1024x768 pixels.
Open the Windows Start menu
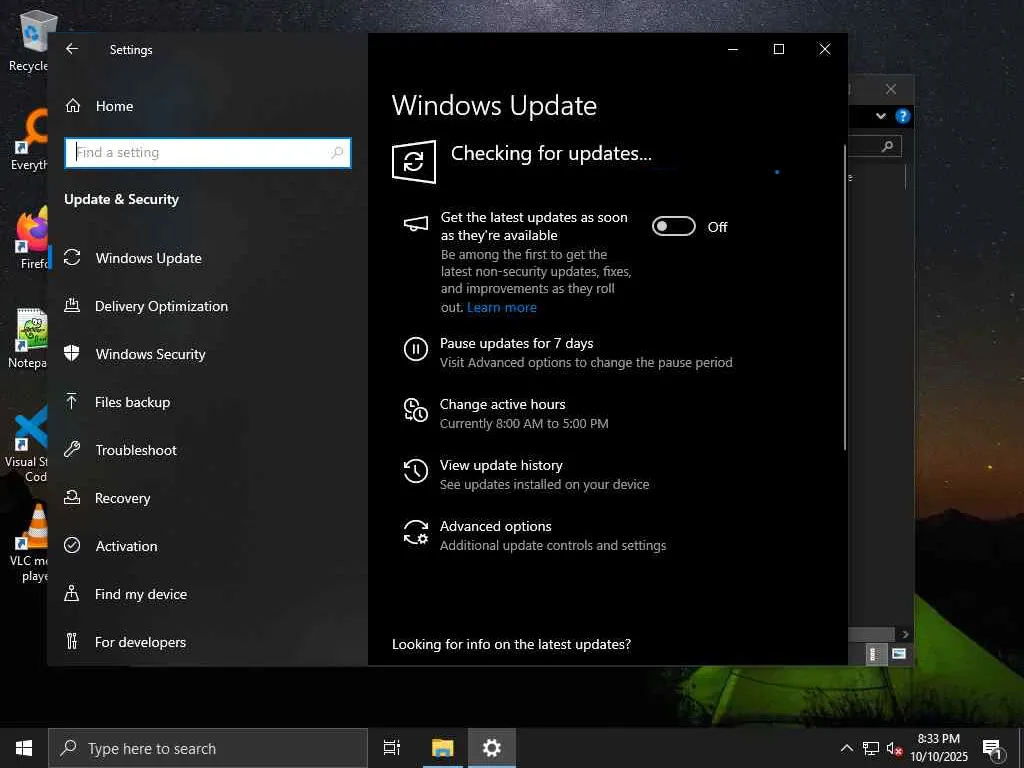[x=24, y=748]
